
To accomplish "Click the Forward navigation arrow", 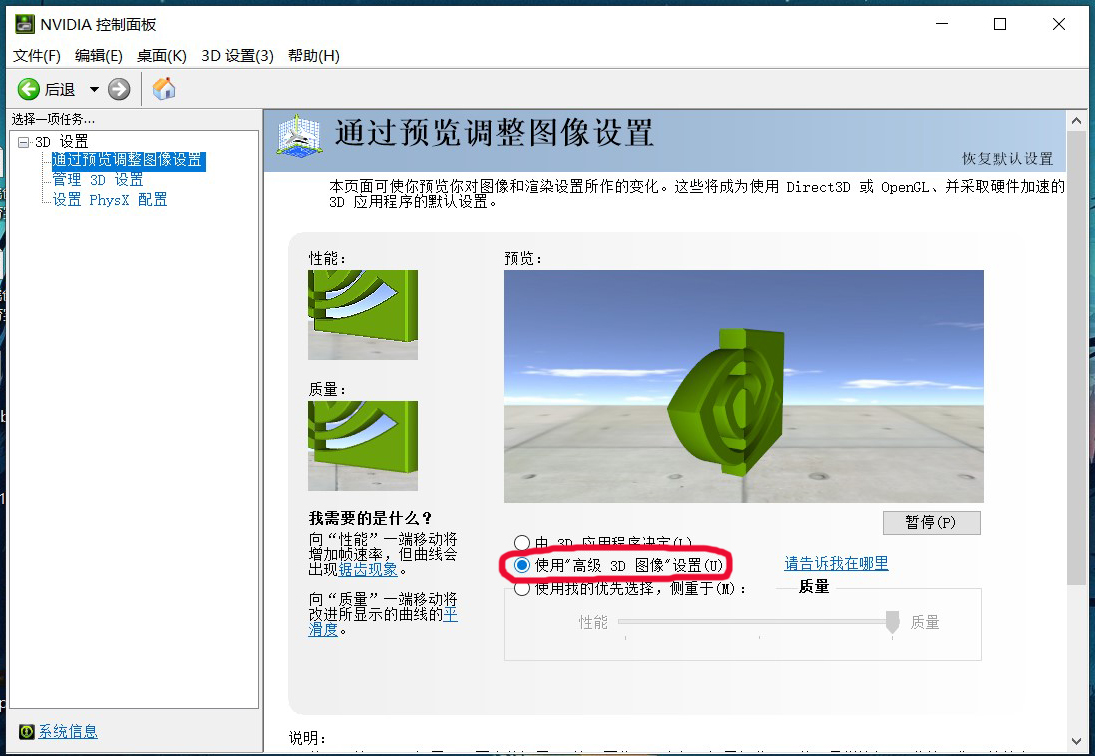I will pyautogui.click(x=118, y=88).
